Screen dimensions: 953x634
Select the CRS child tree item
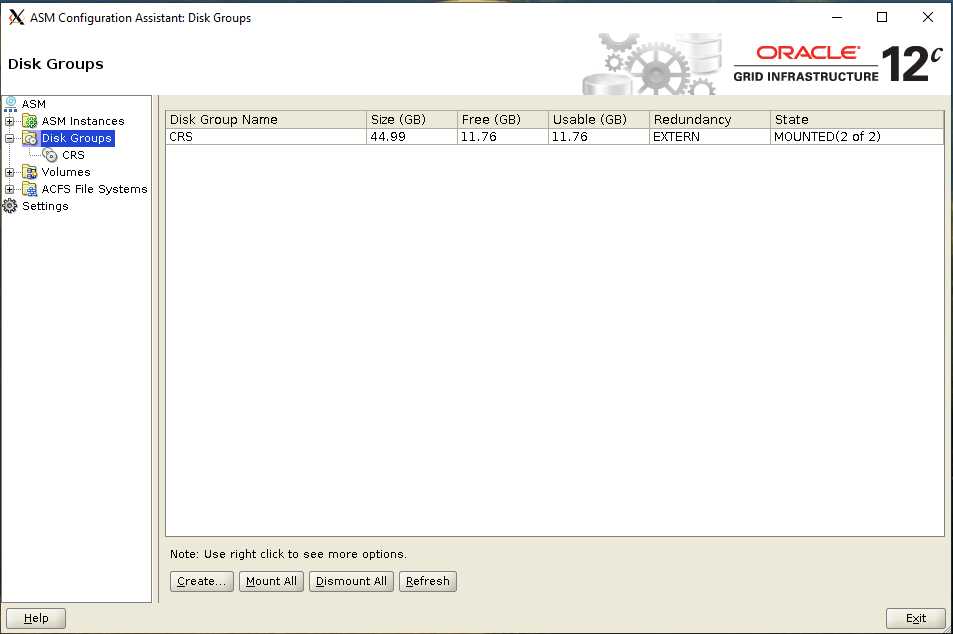[x=73, y=155]
